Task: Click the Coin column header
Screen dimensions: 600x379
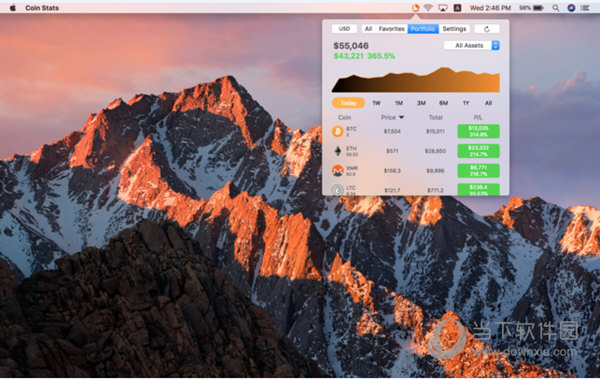Action: [x=344, y=118]
